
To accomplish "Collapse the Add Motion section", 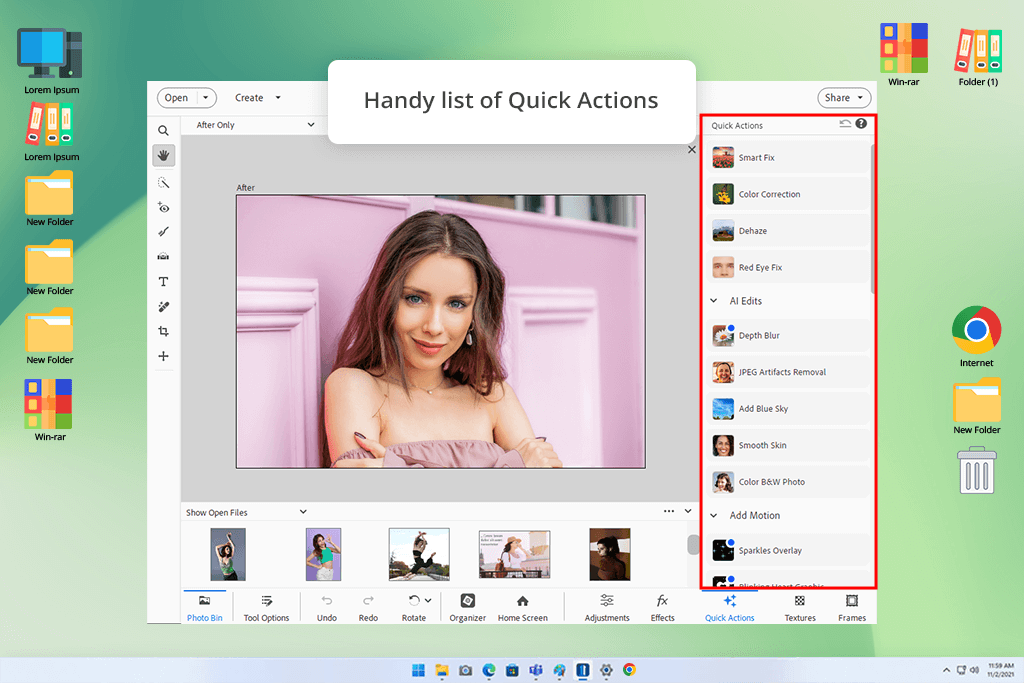I will [x=714, y=516].
